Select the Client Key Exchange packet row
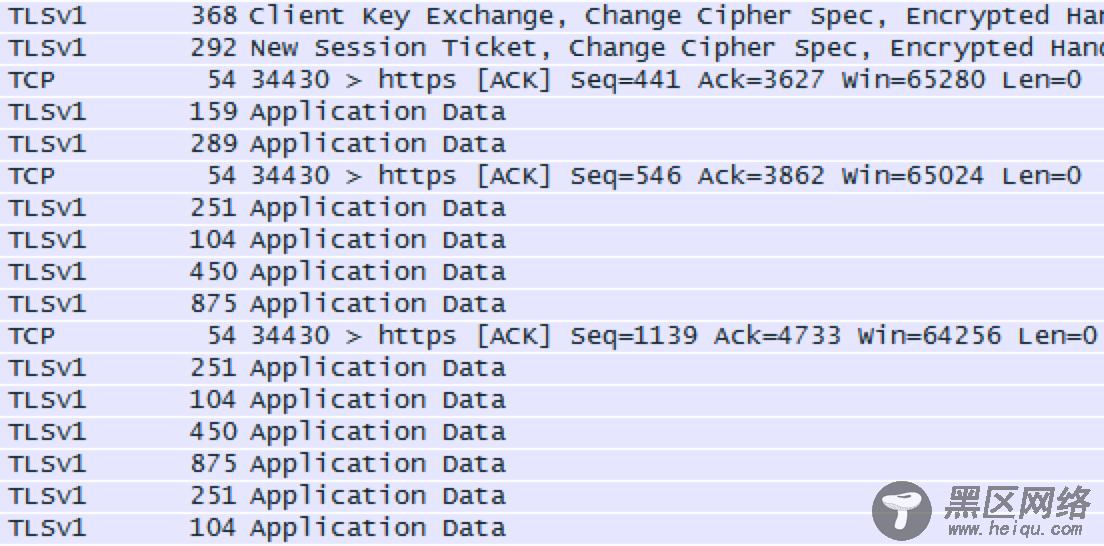The image size is (1104, 546). click(x=552, y=16)
